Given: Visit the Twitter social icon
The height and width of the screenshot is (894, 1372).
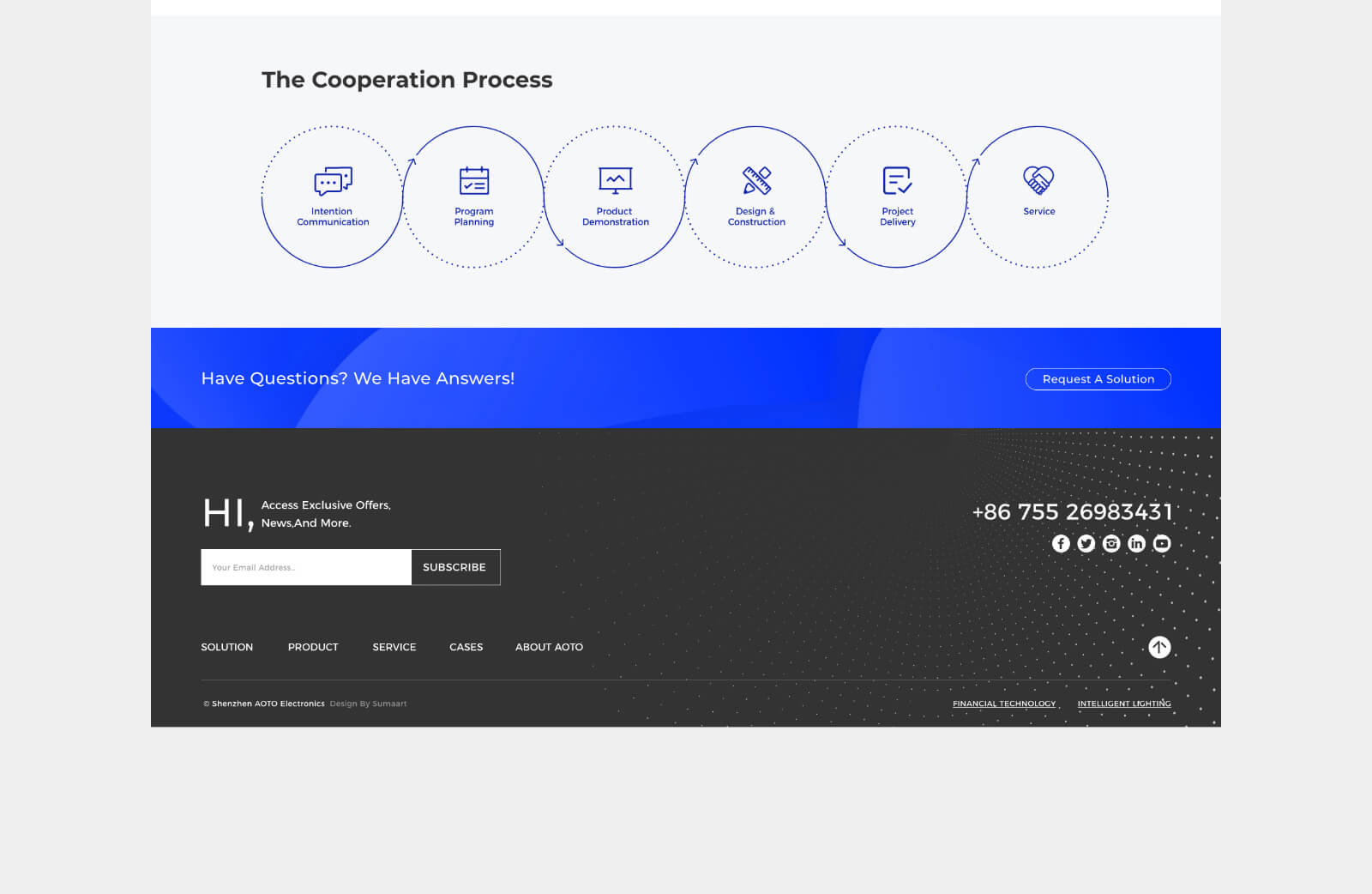Looking at the screenshot, I should click(1086, 543).
